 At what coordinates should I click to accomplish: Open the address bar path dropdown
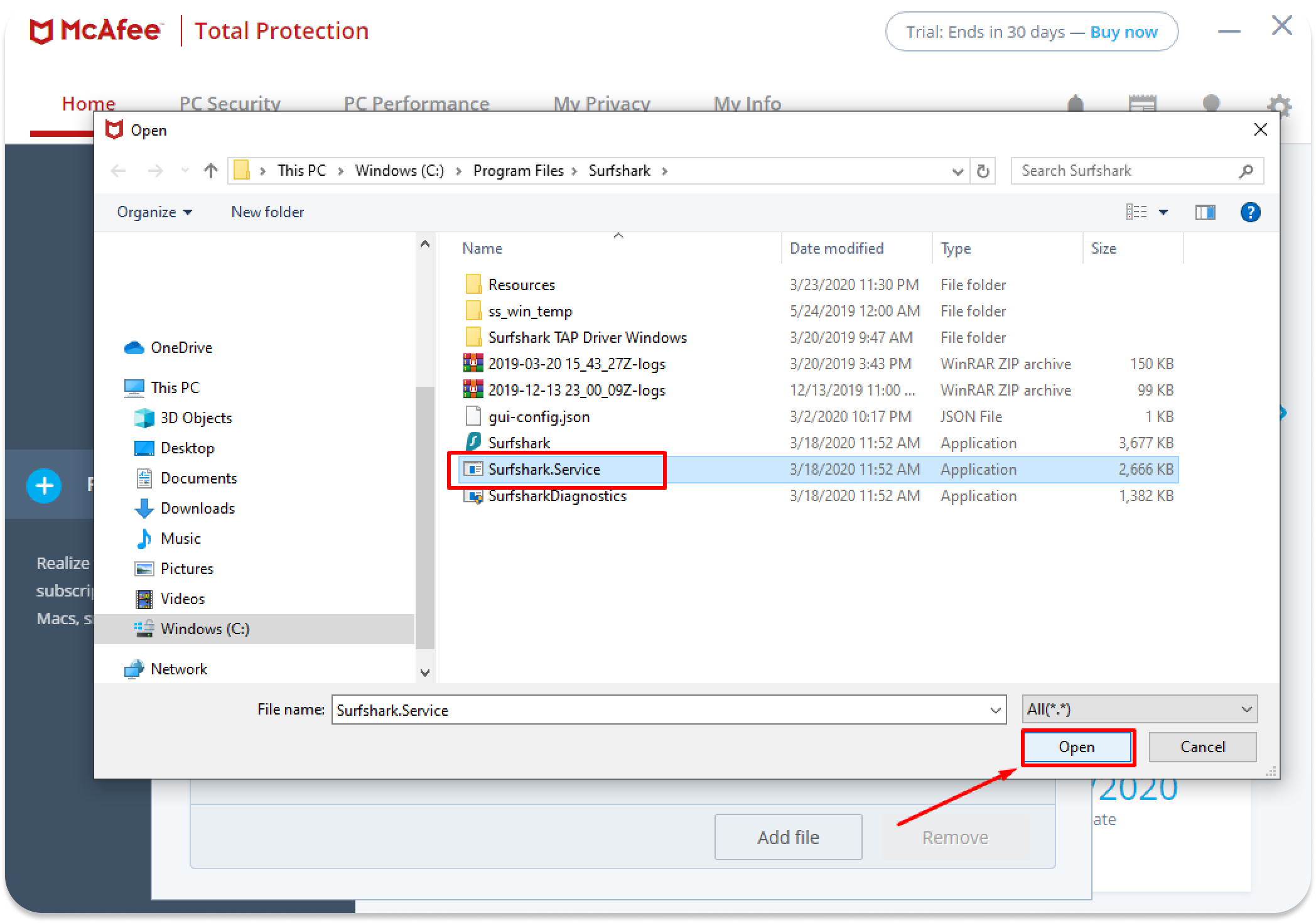(957, 171)
